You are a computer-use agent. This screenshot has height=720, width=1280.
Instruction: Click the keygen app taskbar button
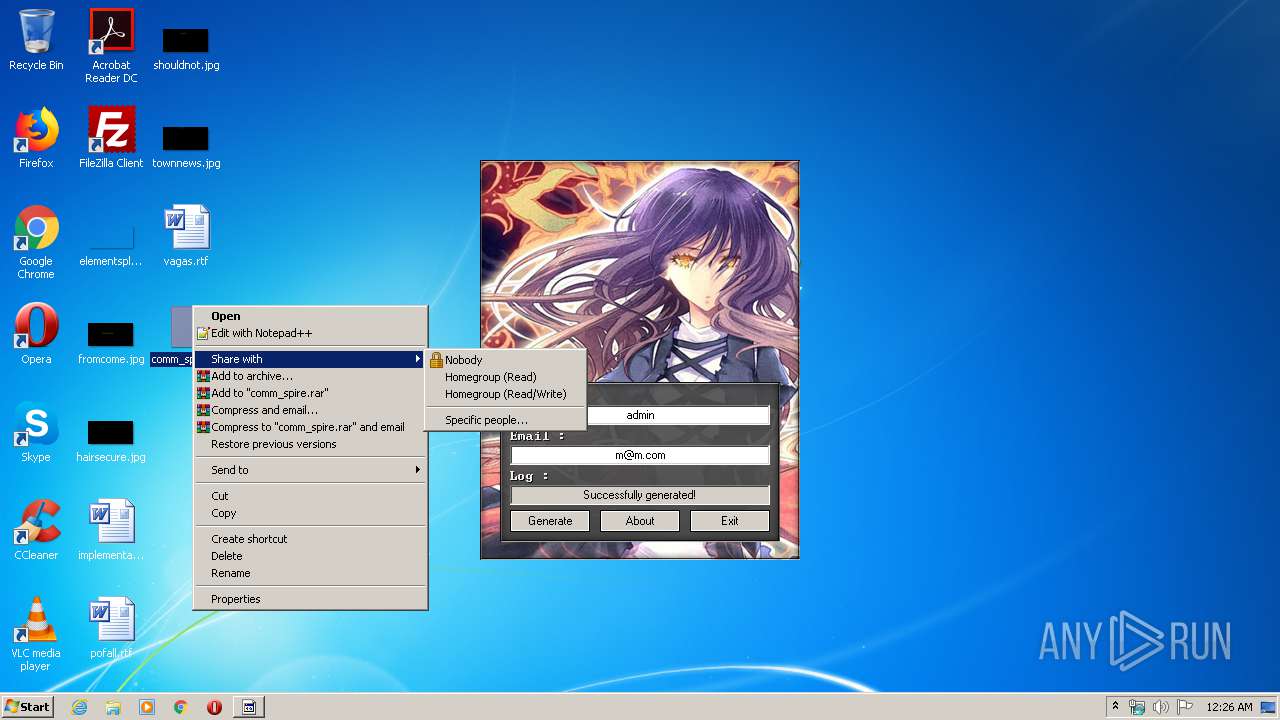pos(248,707)
